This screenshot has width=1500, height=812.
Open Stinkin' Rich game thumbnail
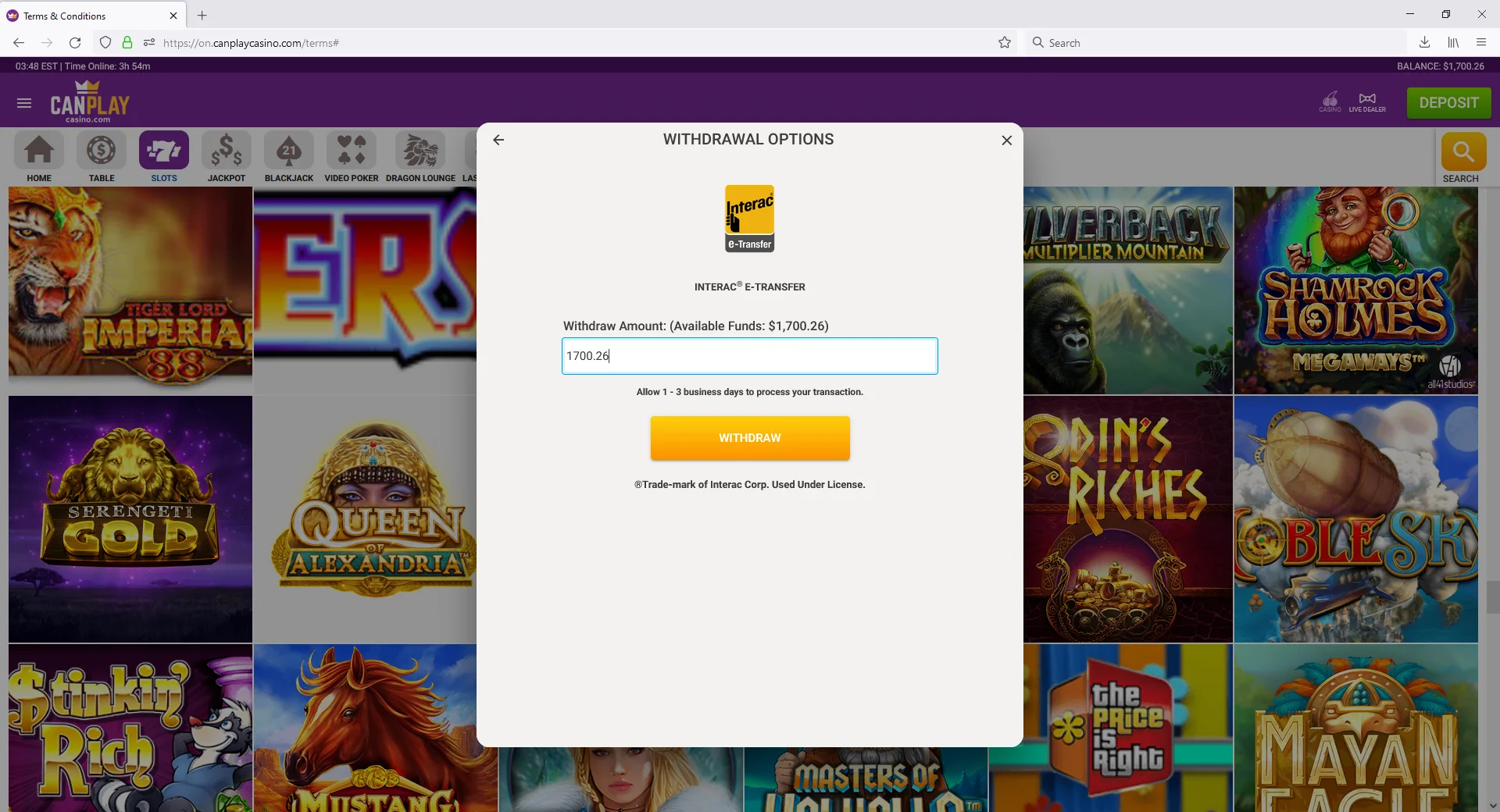click(x=130, y=728)
